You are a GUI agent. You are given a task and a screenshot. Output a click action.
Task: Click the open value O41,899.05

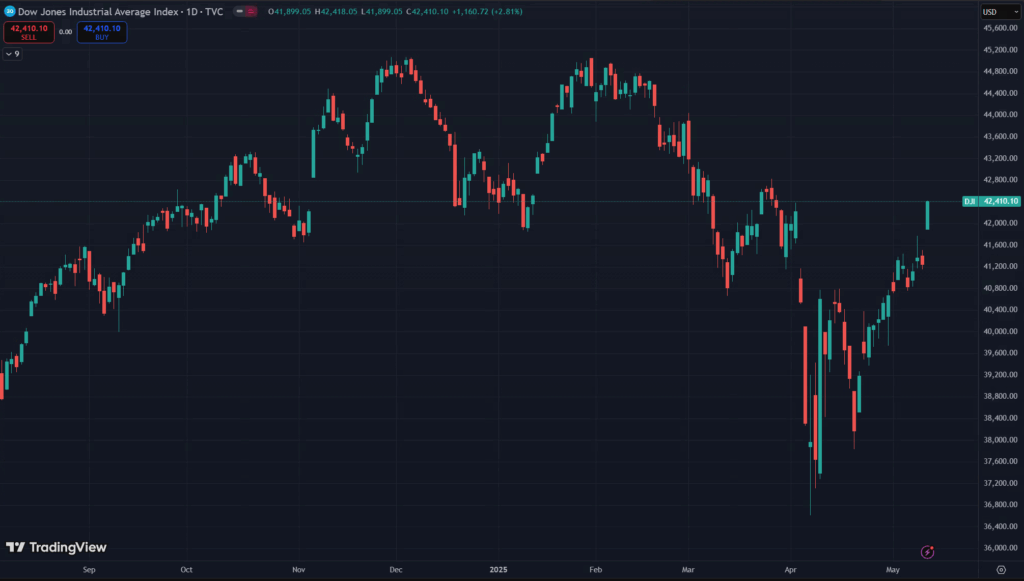click(x=289, y=12)
